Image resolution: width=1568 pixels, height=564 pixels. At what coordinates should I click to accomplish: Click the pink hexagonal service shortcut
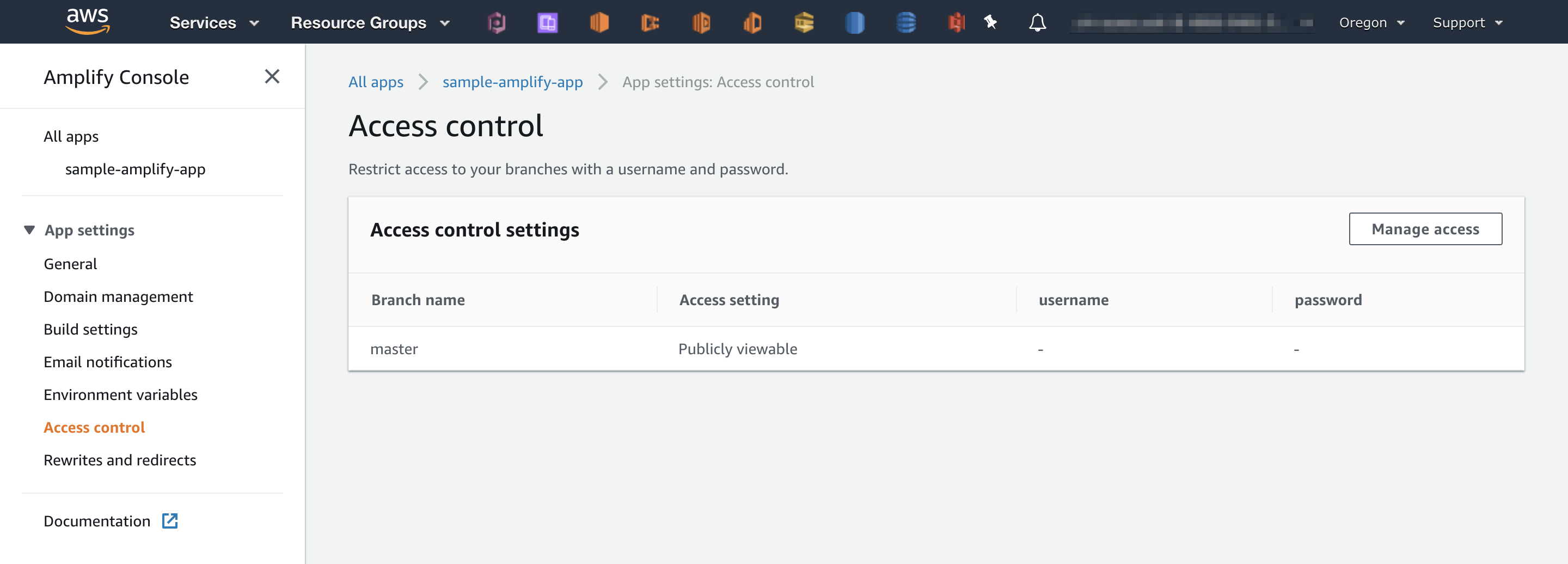coord(496,22)
